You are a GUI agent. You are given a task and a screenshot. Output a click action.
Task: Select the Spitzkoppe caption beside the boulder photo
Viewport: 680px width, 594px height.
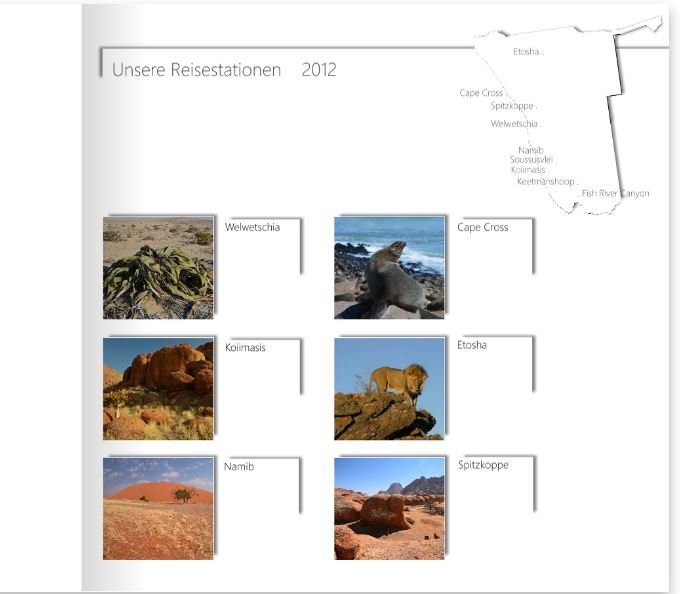coord(484,465)
